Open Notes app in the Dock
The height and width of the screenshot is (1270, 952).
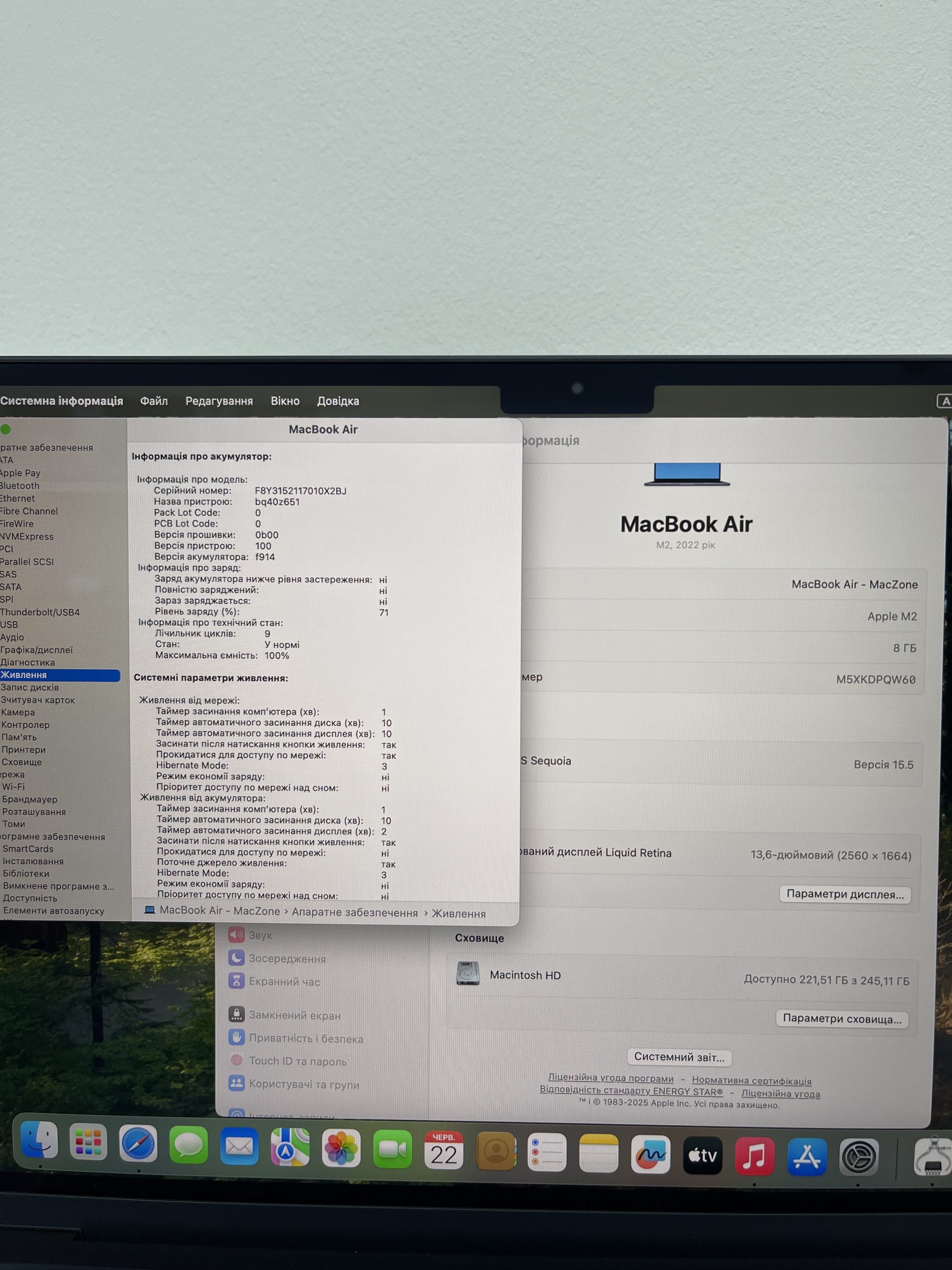[x=598, y=1153]
